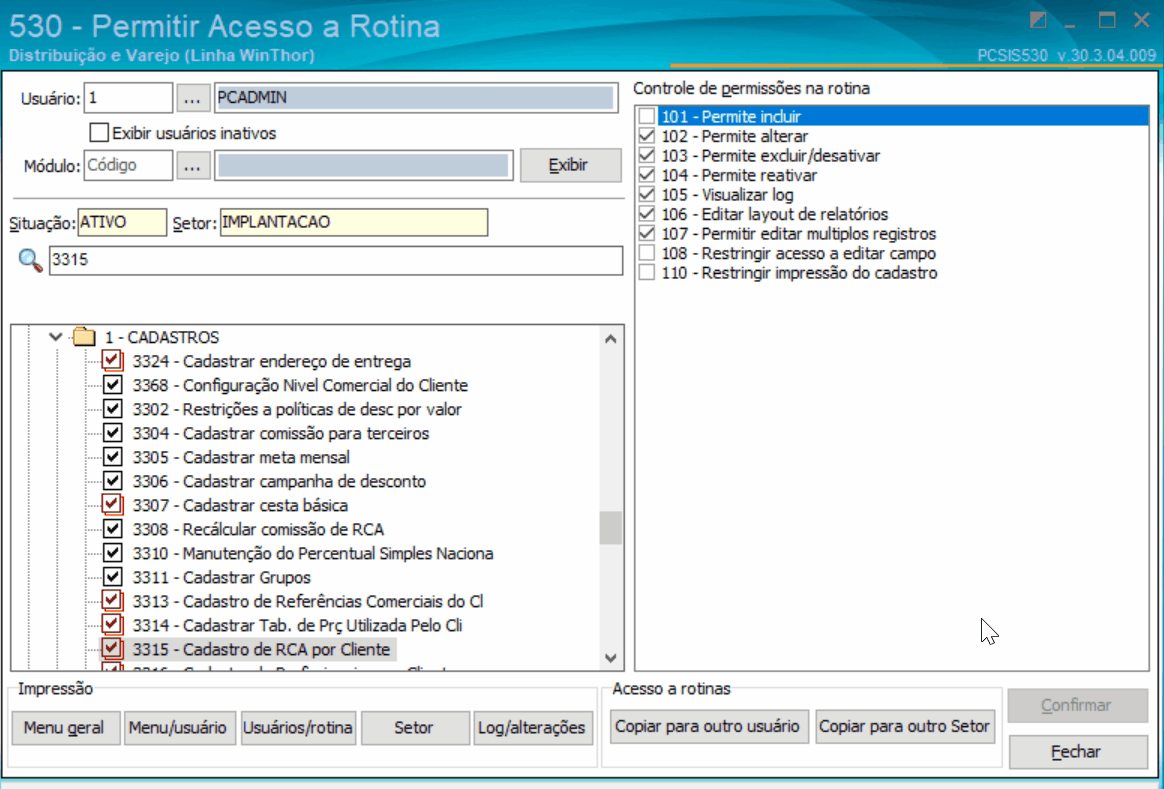Toggle checkbox for routine 3324 Cadastrar endereço de entrega
The width and height of the screenshot is (1164, 789).
112,361
